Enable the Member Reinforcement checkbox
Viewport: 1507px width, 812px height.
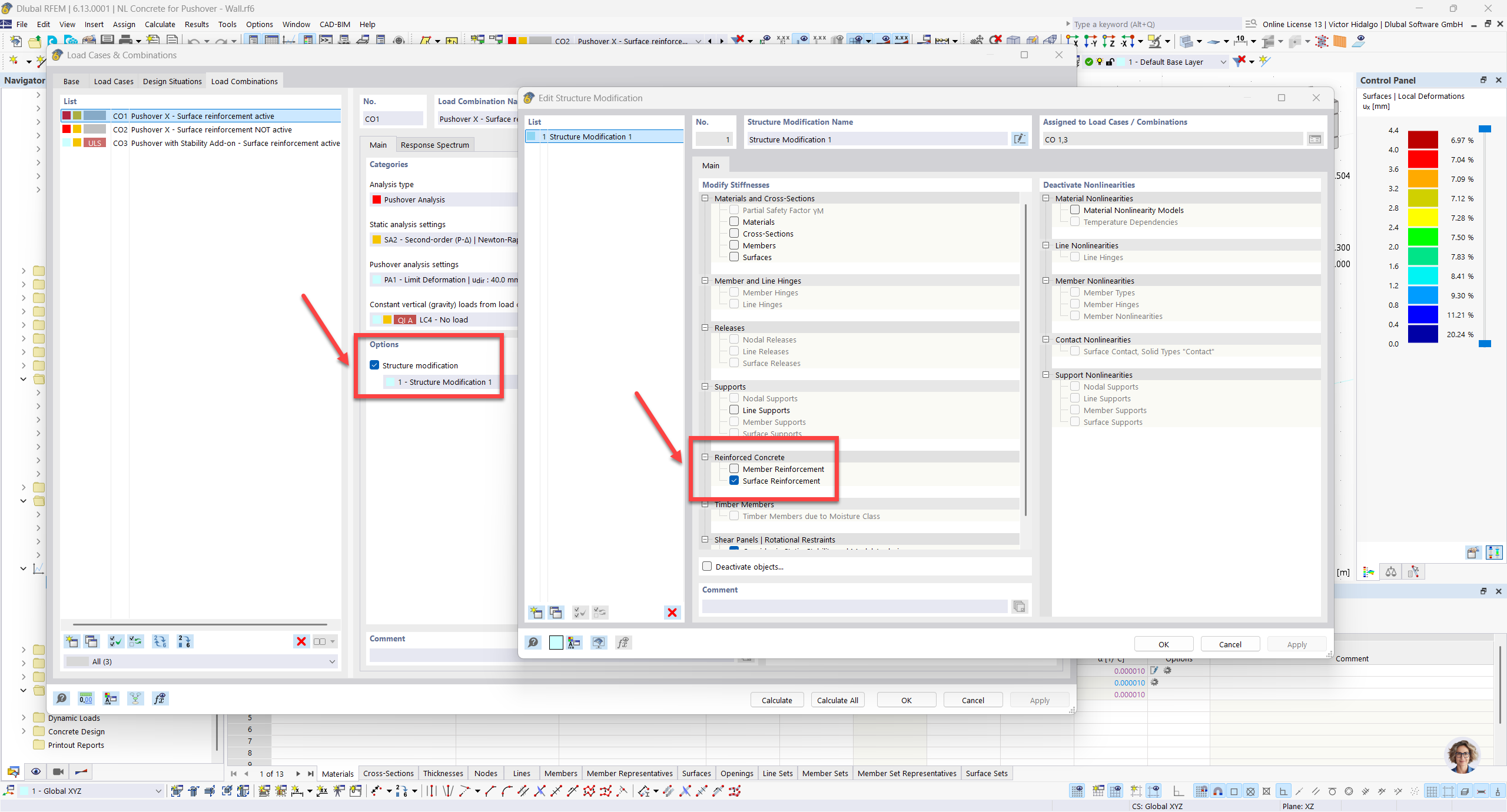(734, 469)
